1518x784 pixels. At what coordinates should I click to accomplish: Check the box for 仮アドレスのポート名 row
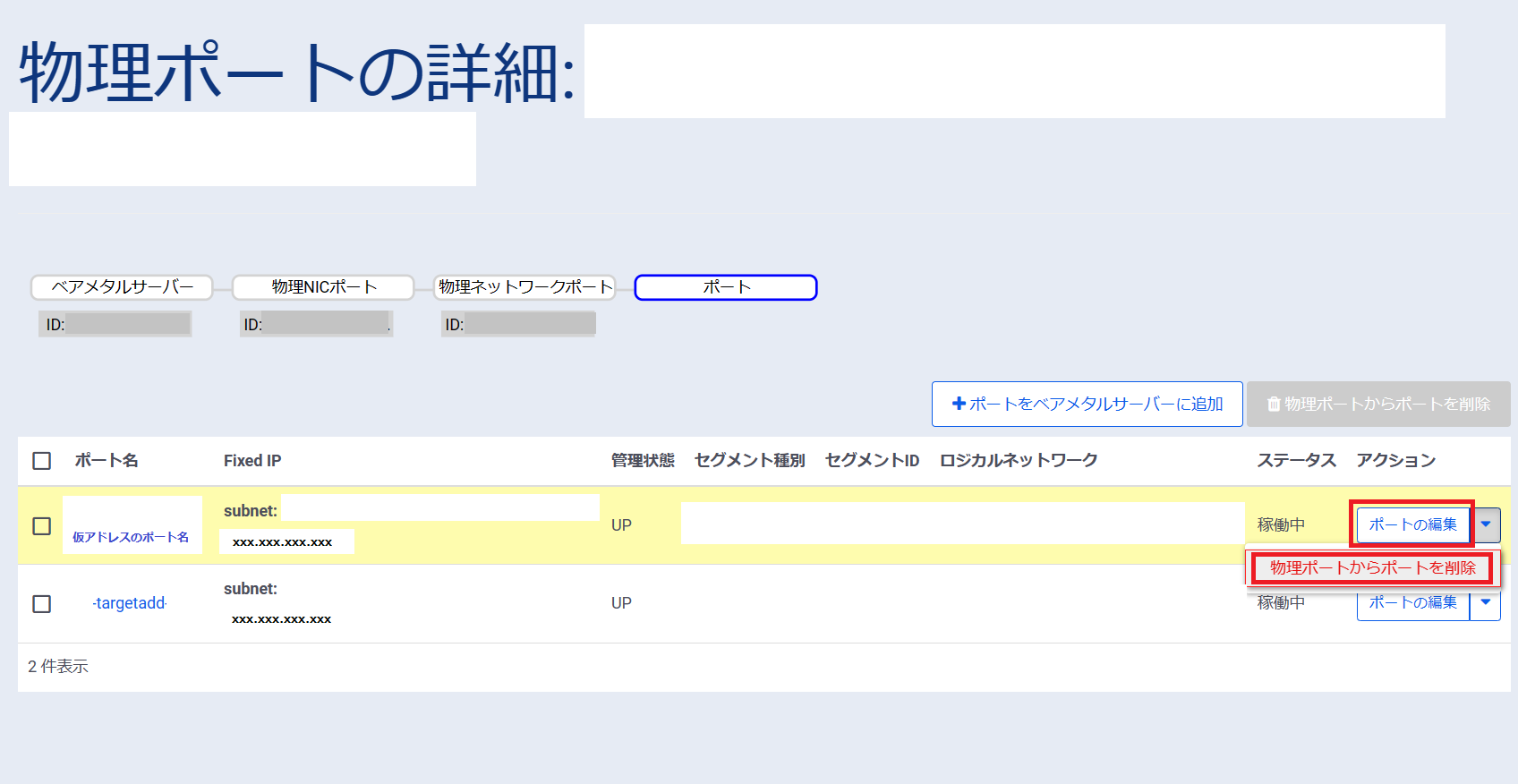point(42,526)
